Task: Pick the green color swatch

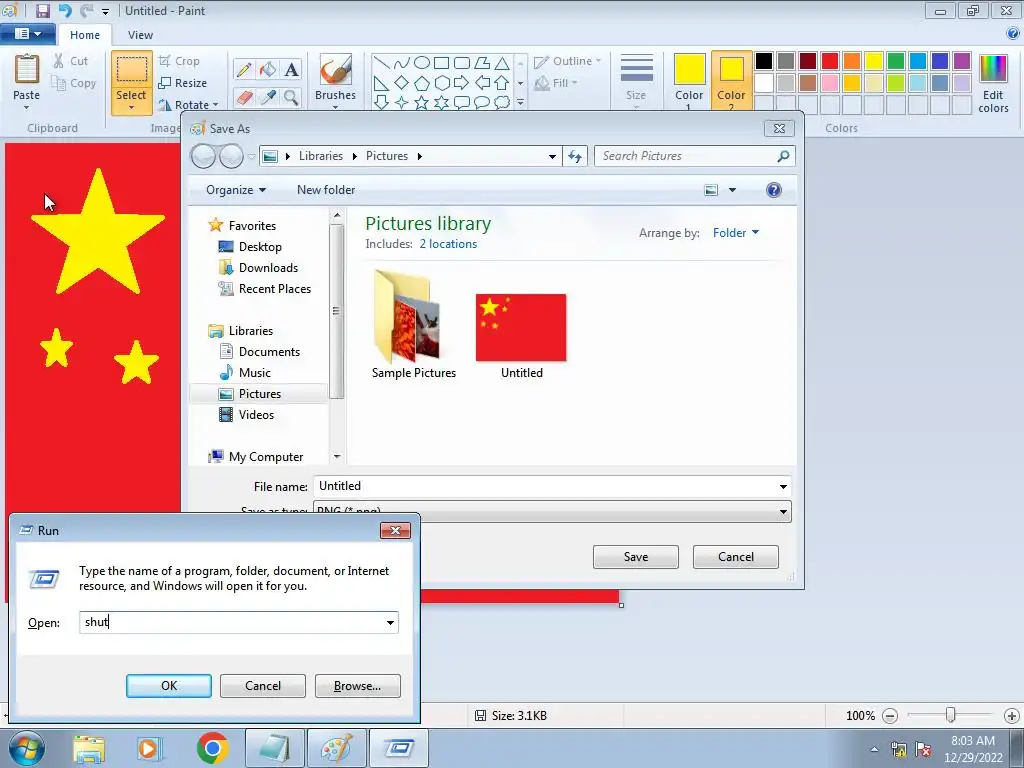Action: pos(896,61)
